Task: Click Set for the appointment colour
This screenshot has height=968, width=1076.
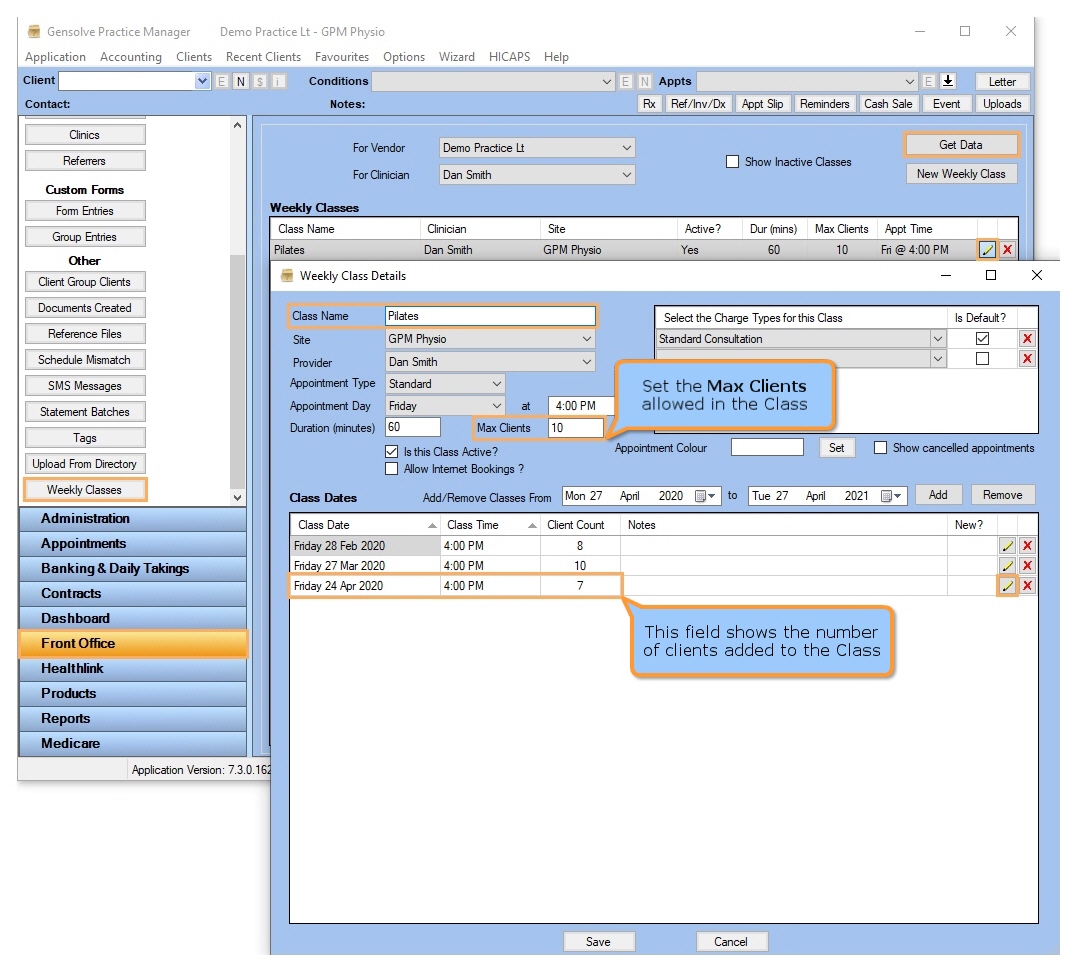Action: click(x=837, y=448)
